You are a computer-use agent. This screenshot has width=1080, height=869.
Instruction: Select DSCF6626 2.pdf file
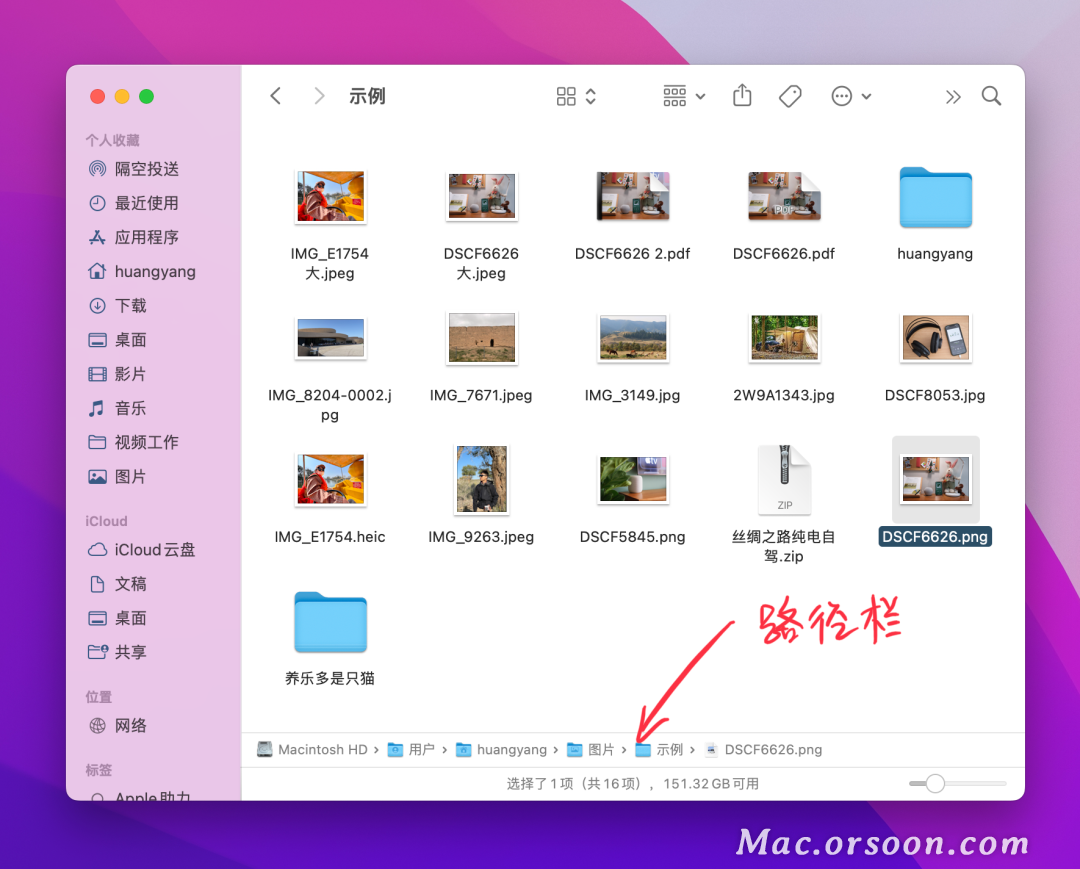[x=633, y=196]
